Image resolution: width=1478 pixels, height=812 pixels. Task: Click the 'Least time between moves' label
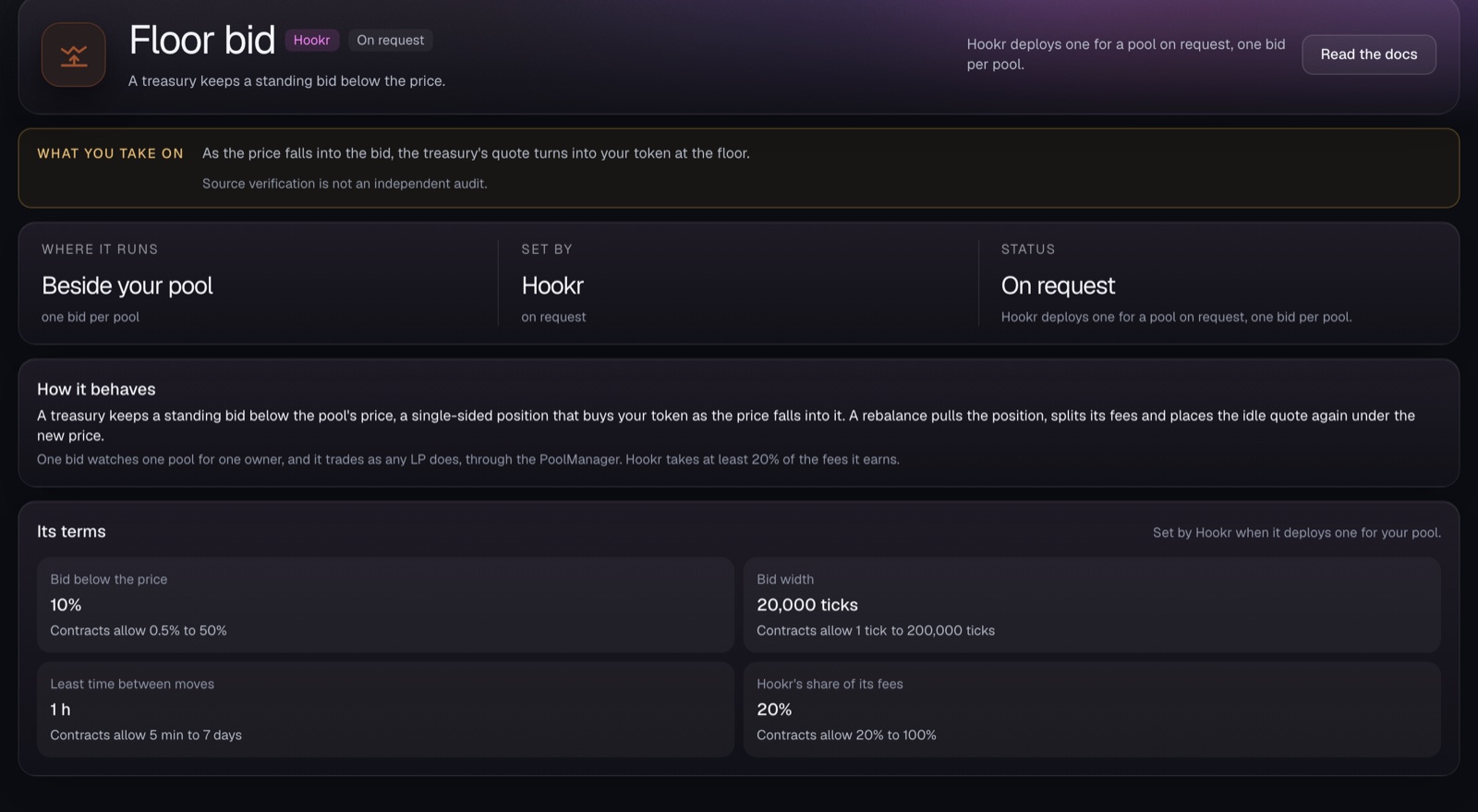[132, 684]
